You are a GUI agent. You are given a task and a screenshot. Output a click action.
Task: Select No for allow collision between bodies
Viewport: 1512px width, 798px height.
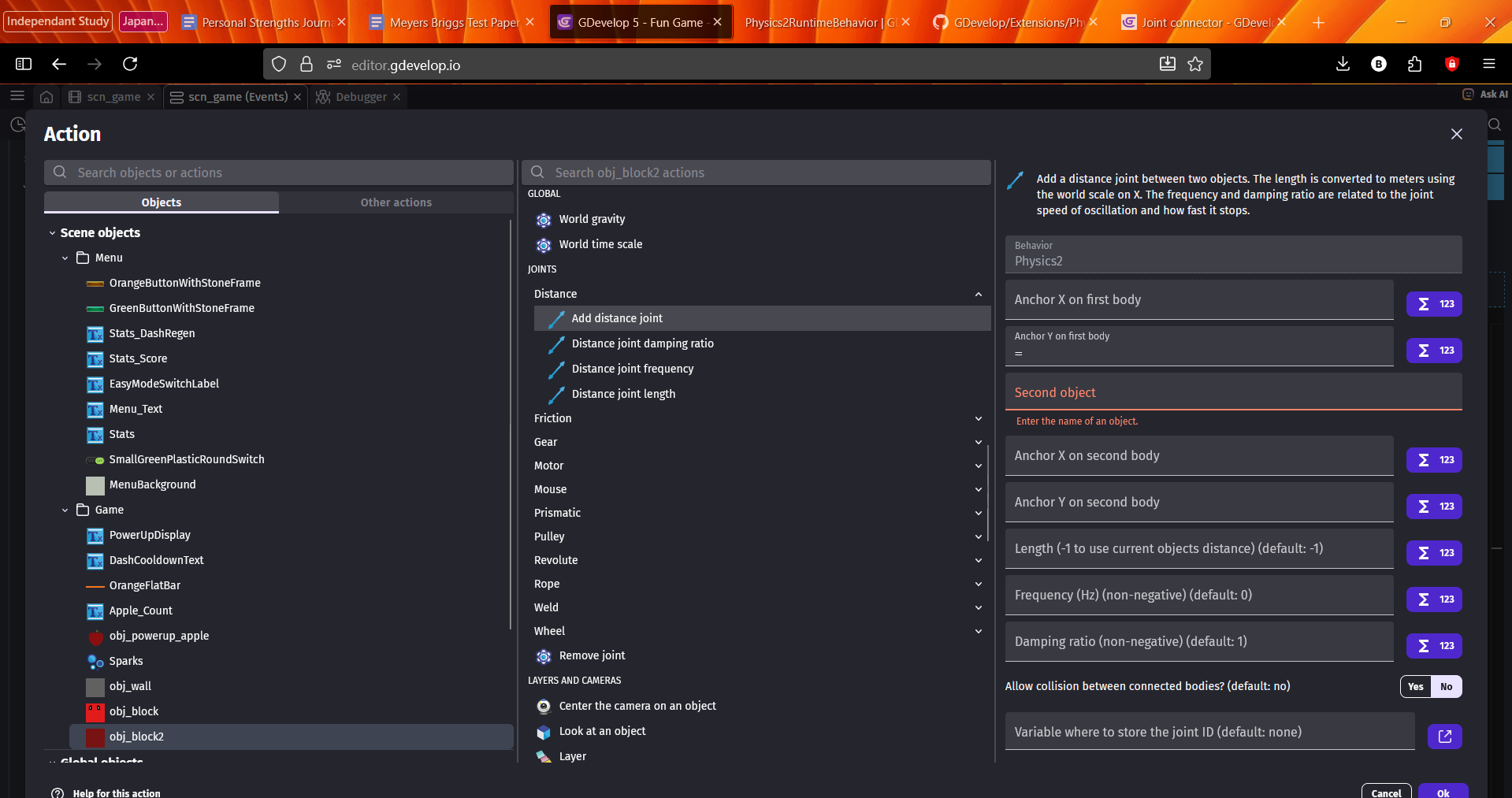click(1446, 687)
